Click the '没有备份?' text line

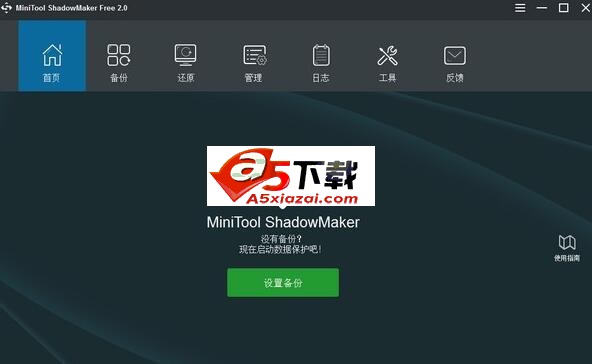tap(281, 239)
